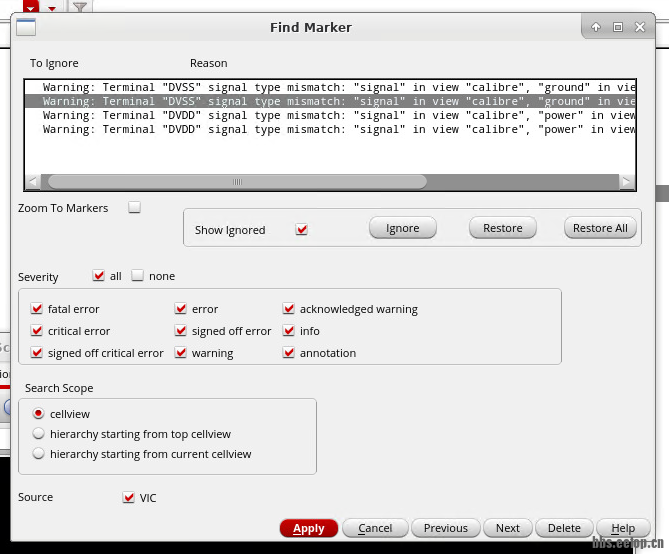Screen dimensions: 669x554
Task: Select hierarchy starting from current cellview
Action: click(38, 454)
